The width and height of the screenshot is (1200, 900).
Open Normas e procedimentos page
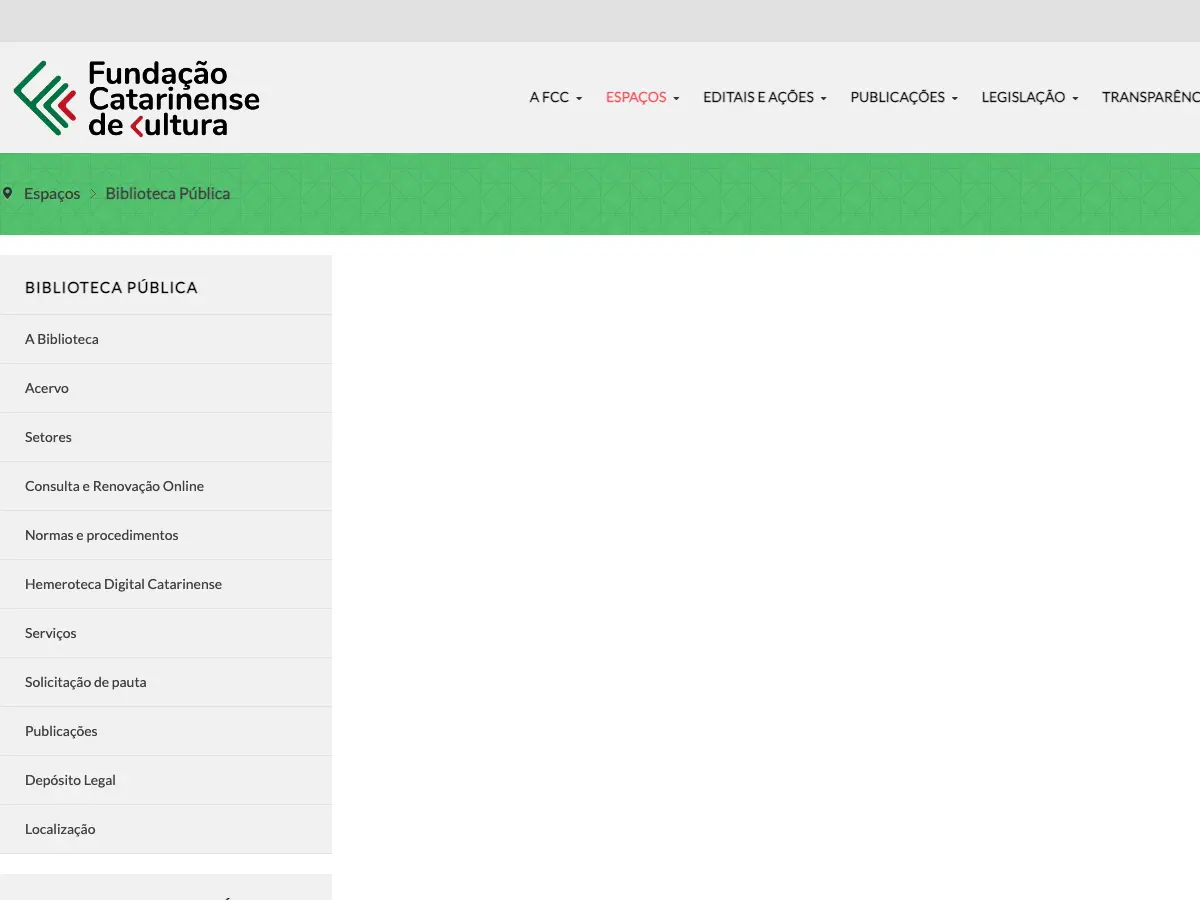tap(166, 535)
